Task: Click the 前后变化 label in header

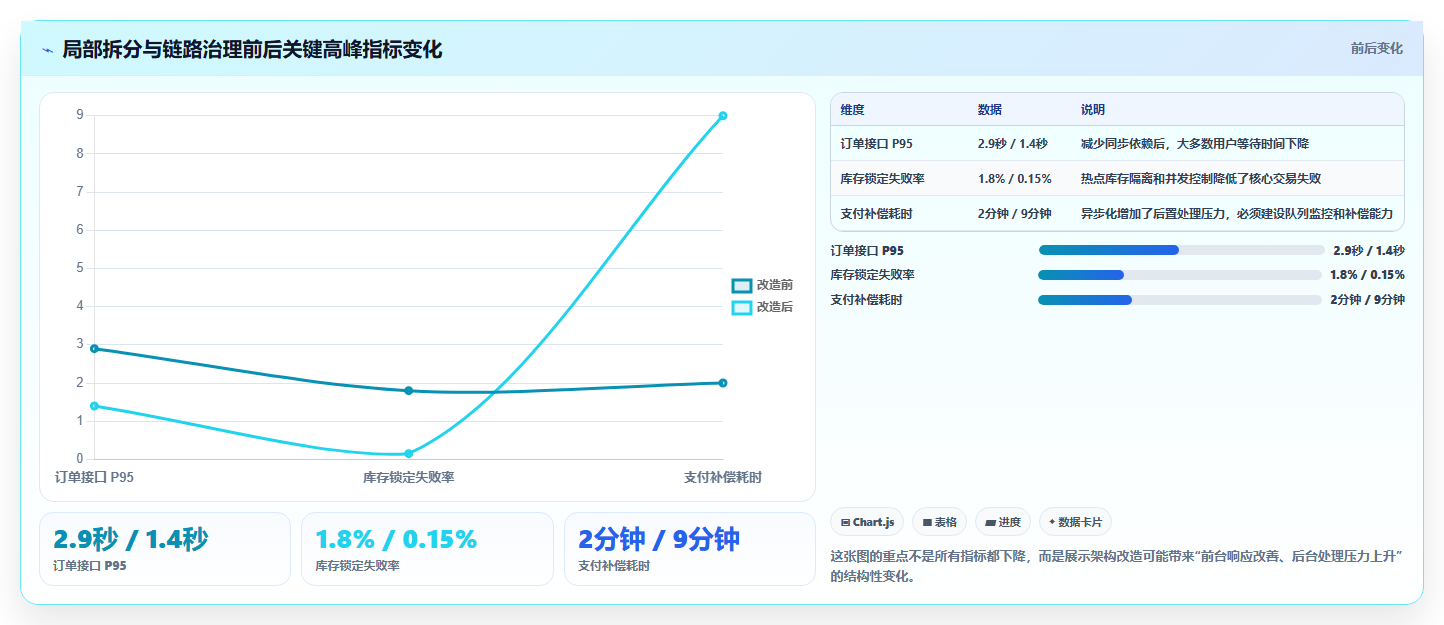Action: pyautogui.click(x=1376, y=48)
